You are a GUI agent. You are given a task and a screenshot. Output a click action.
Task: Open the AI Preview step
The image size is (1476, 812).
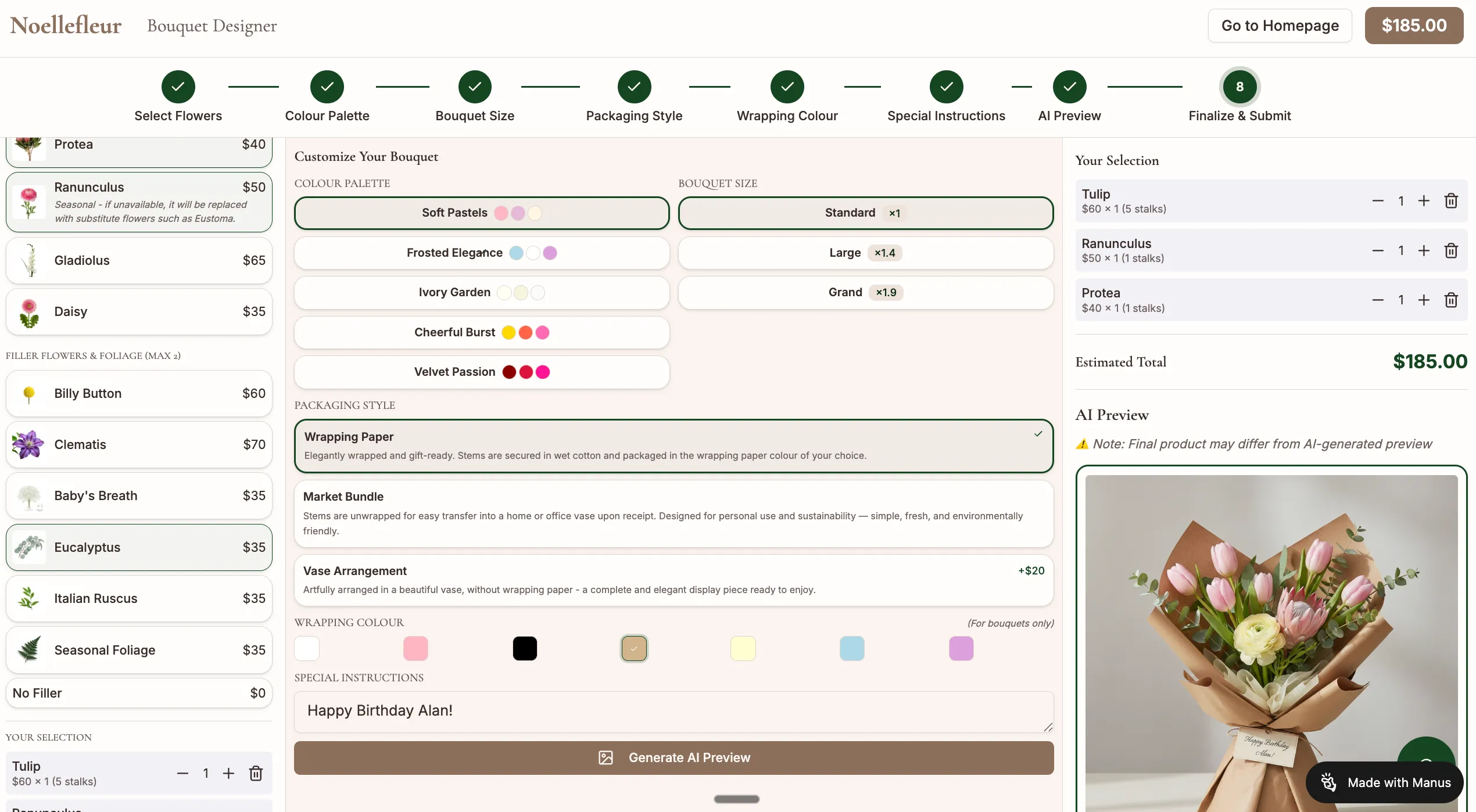point(1069,87)
